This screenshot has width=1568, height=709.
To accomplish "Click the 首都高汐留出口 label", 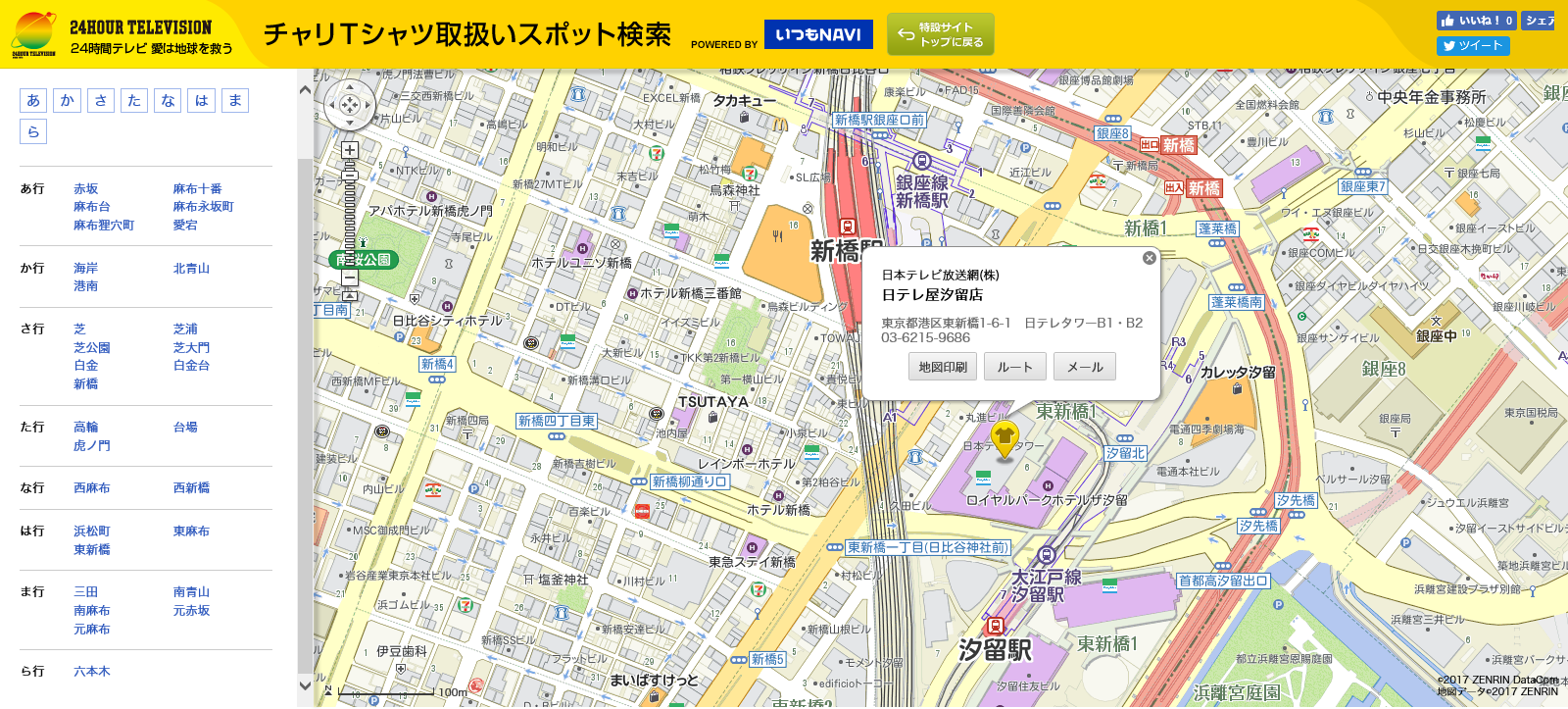I will click(x=1223, y=581).
